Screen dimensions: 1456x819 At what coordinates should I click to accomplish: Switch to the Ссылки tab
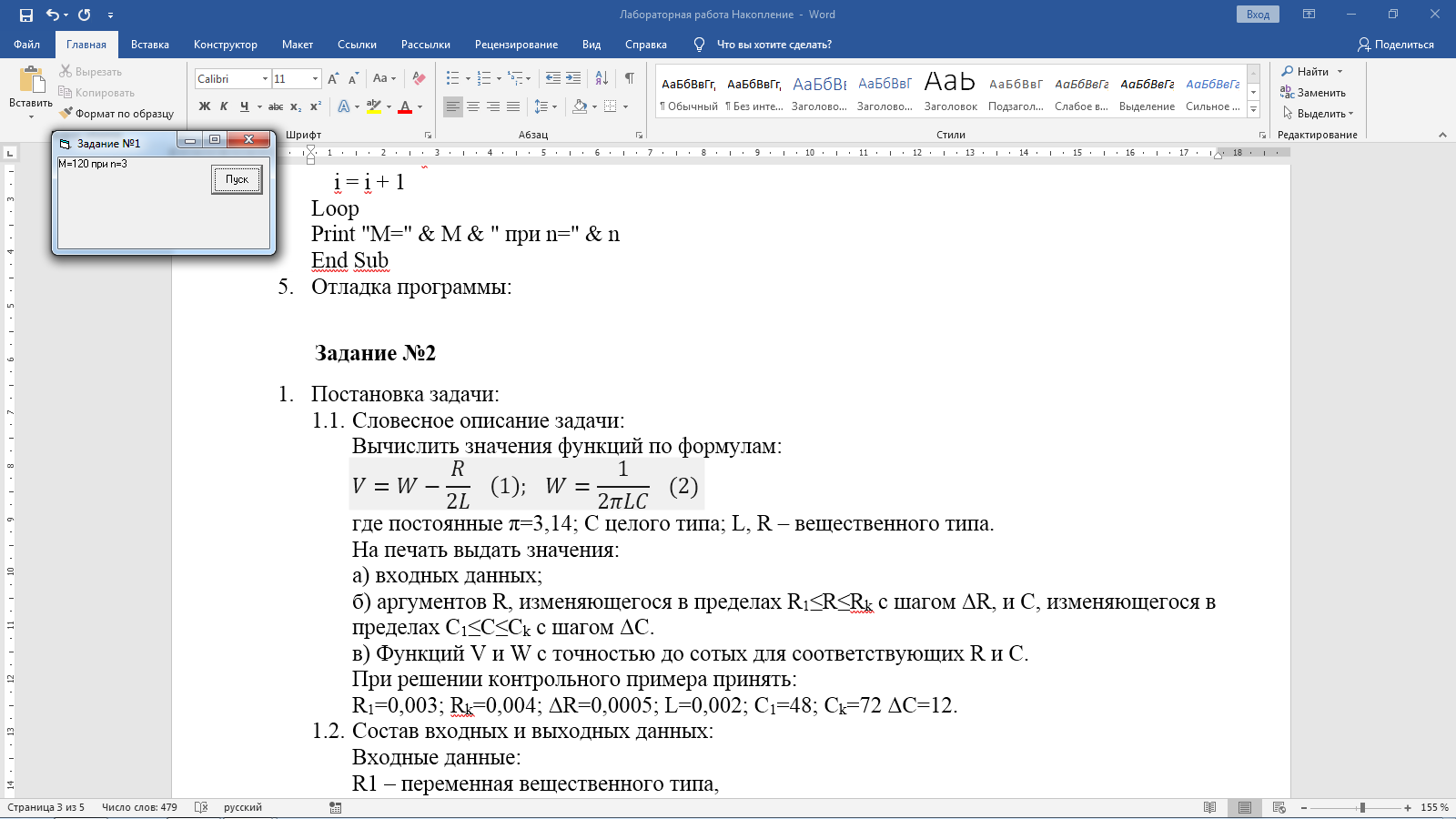coord(357,45)
